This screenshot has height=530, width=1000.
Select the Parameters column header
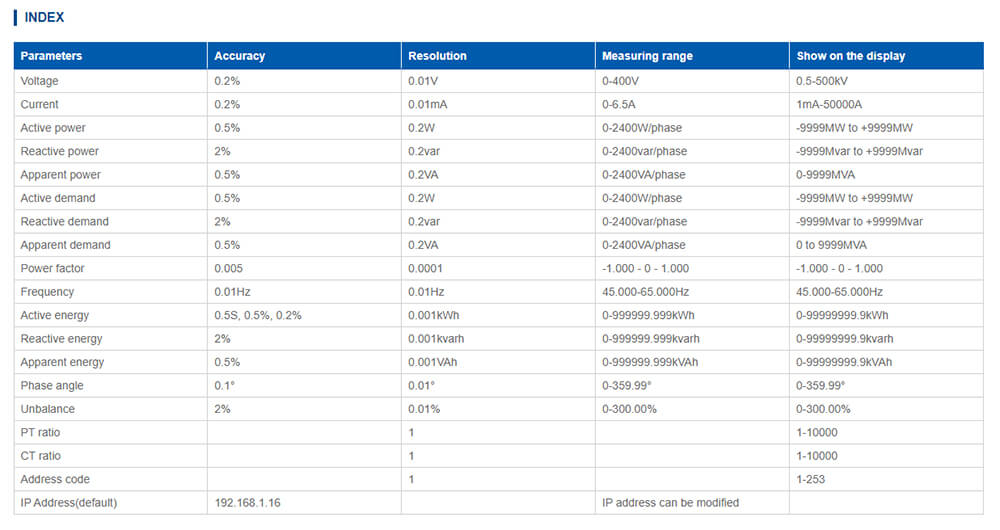(51, 56)
